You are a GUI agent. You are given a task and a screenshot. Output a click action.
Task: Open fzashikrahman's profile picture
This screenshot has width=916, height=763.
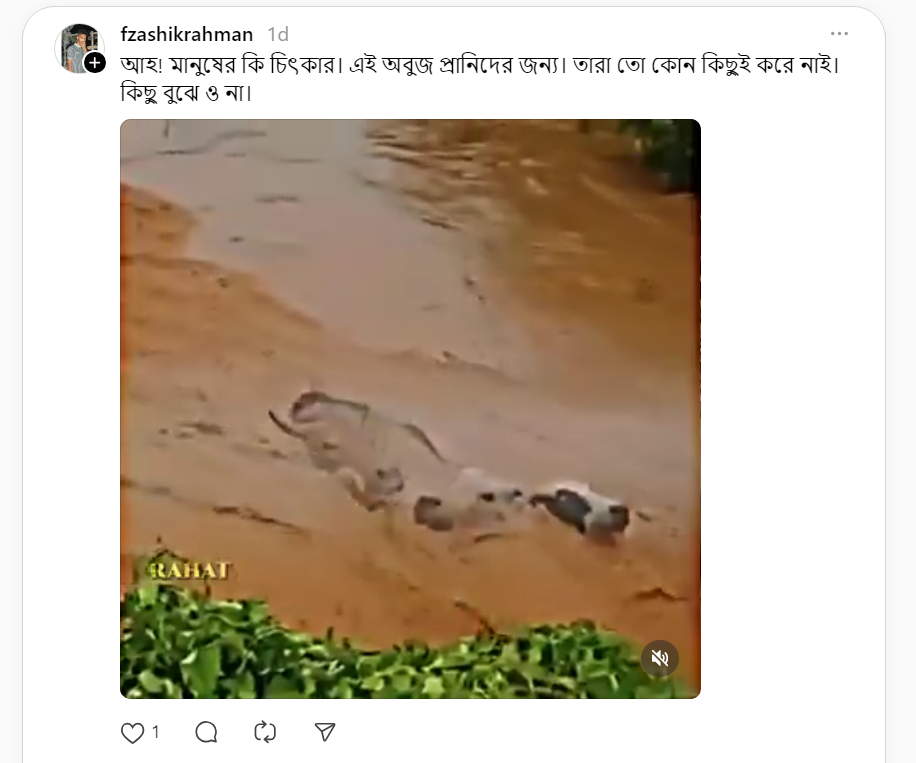79,48
